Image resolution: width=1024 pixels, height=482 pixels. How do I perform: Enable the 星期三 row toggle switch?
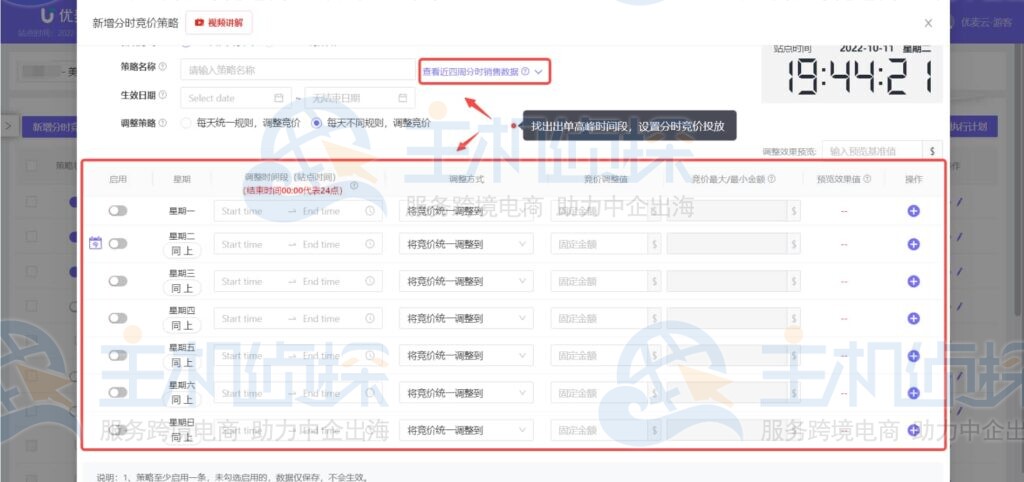[x=118, y=281]
